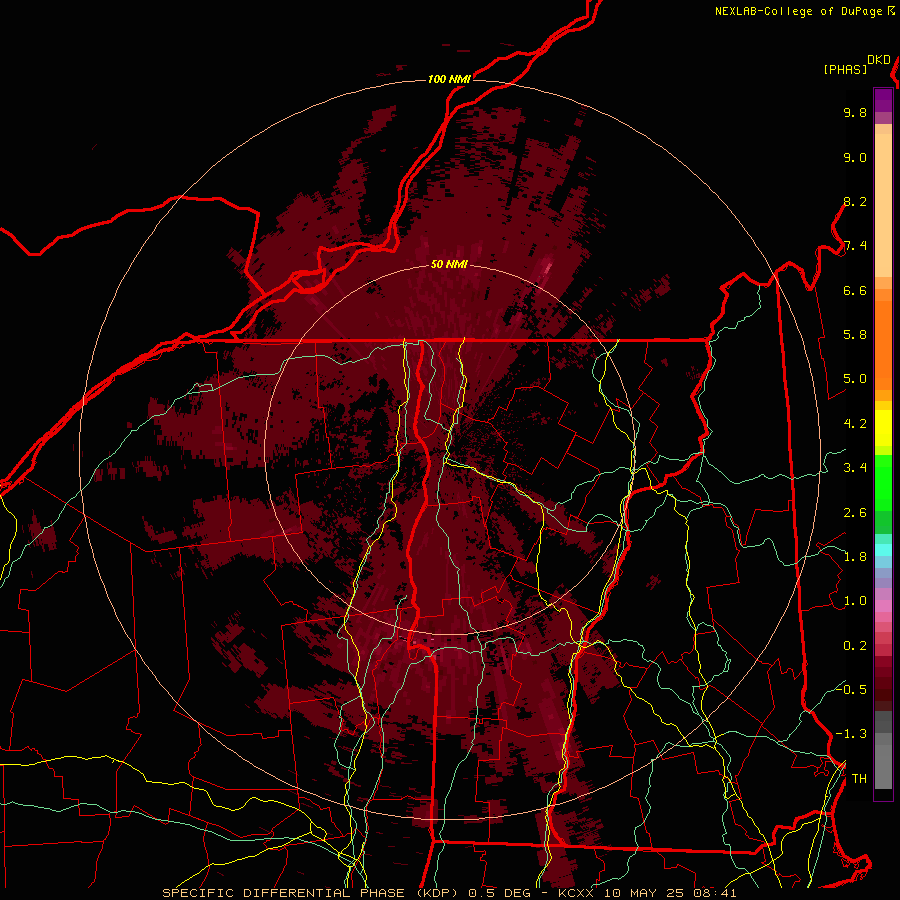Click the NEXLAB-College of DuPage label
Viewport: 900px width, 900px height.
point(800,11)
